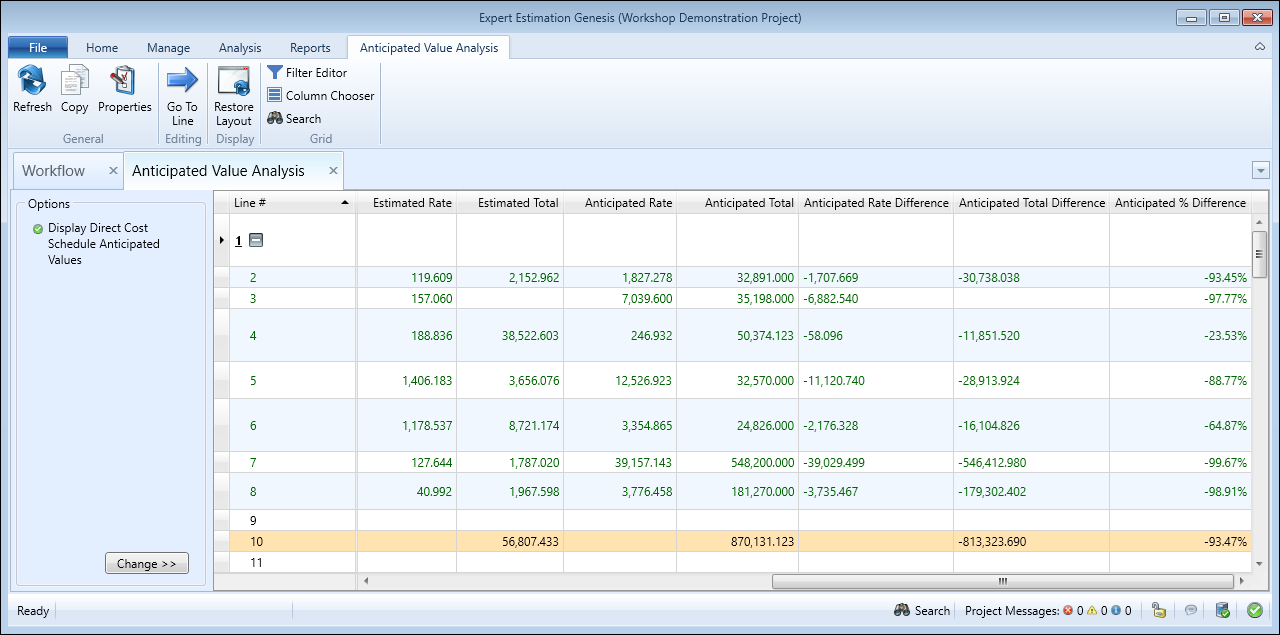Click the Copy icon in General group
The width and height of the screenshot is (1280, 635).
point(74,82)
